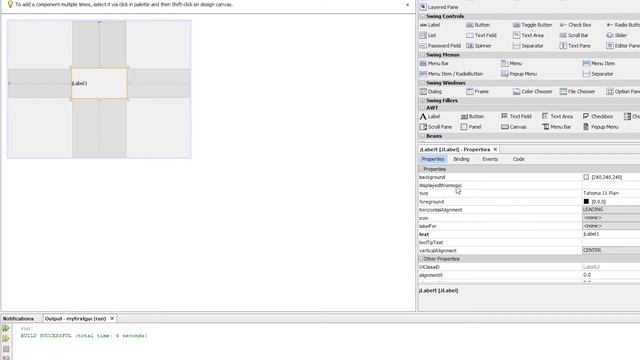This screenshot has width=640, height=360.
Task: Select the Text Pane component
Action: tap(575, 46)
